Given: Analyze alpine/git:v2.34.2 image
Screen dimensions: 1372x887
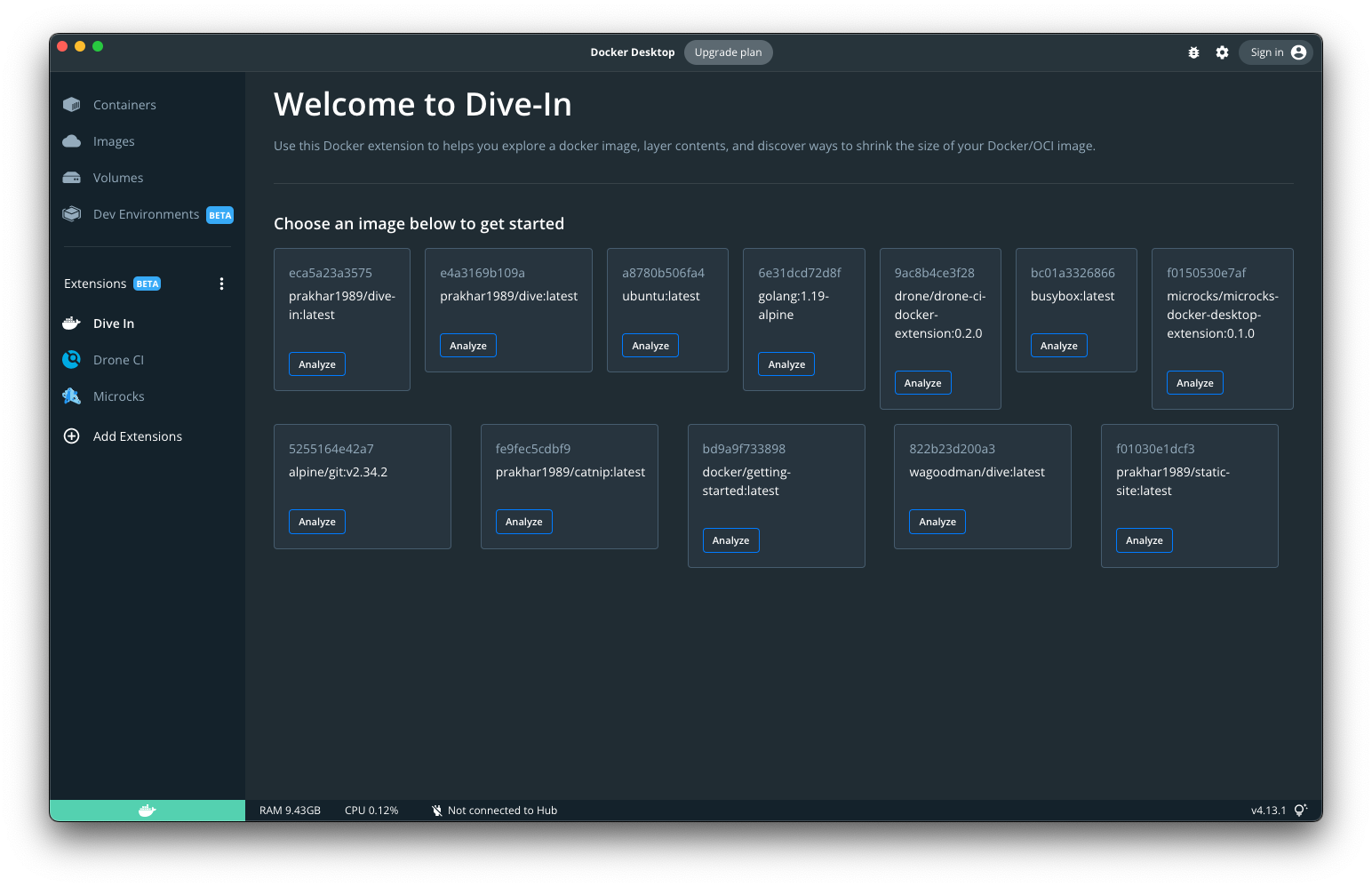Looking at the screenshot, I should 317,522.
